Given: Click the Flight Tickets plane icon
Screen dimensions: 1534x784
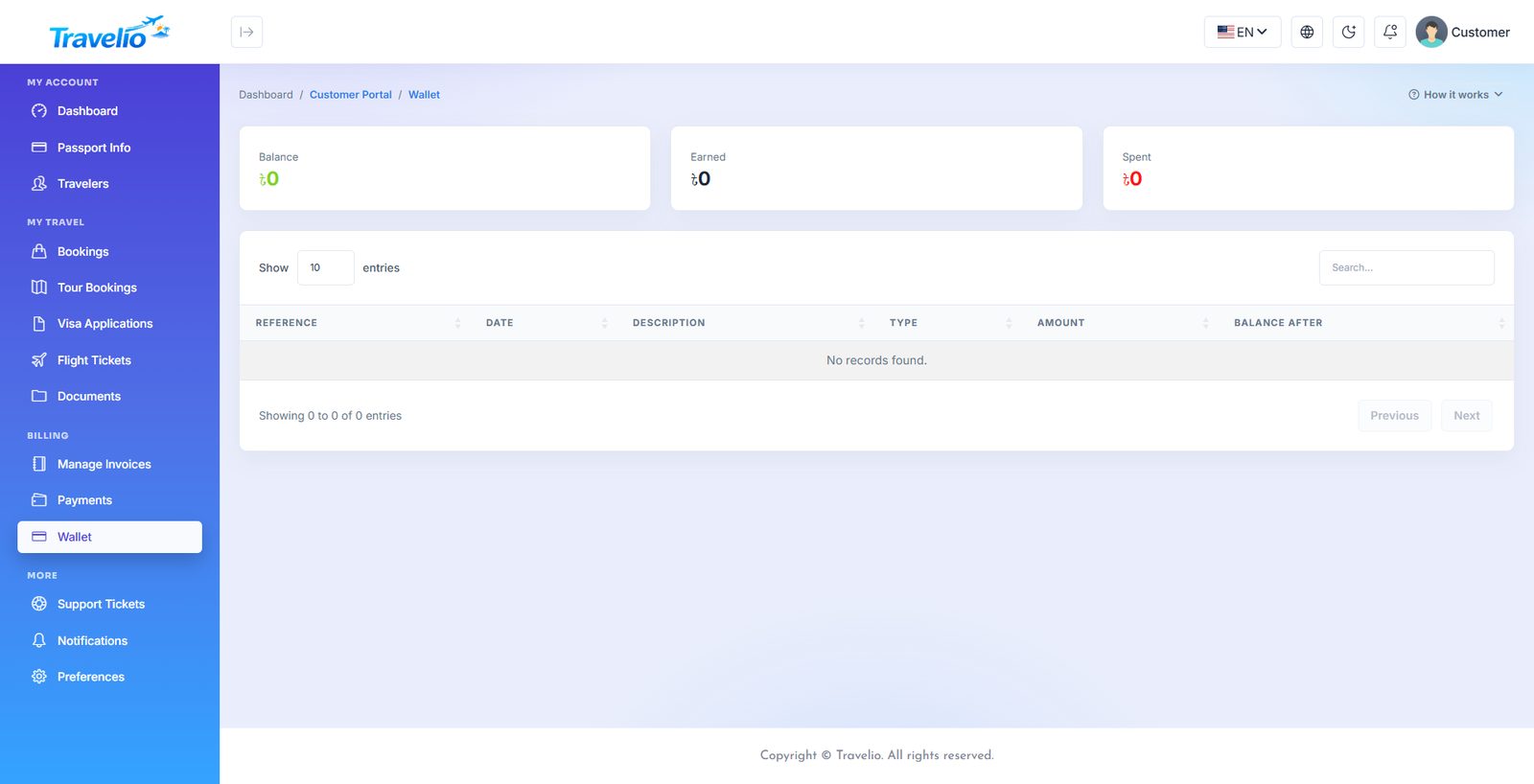Looking at the screenshot, I should coord(39,360).
